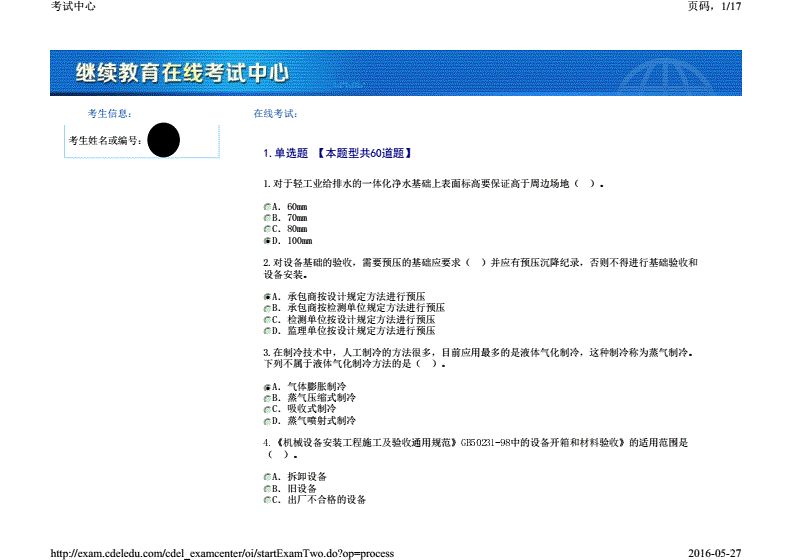Select option D. 100mm for question 1
This screenshot has width=792, height=560.
[x=267, y=241]
